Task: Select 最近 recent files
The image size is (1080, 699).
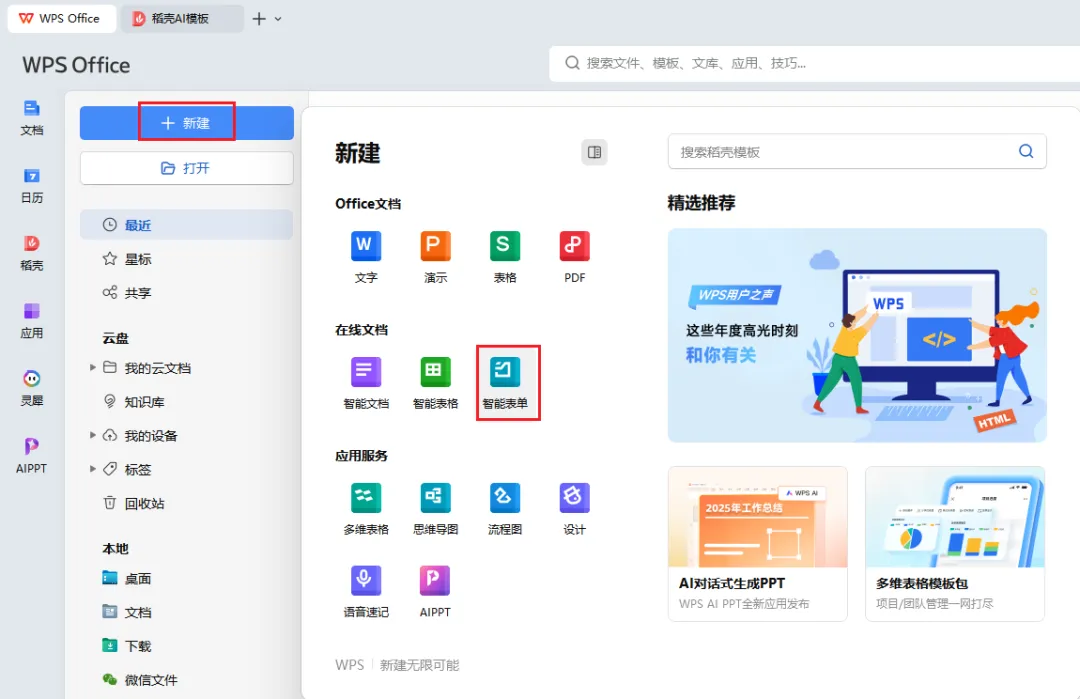Action: coord(187,225)
